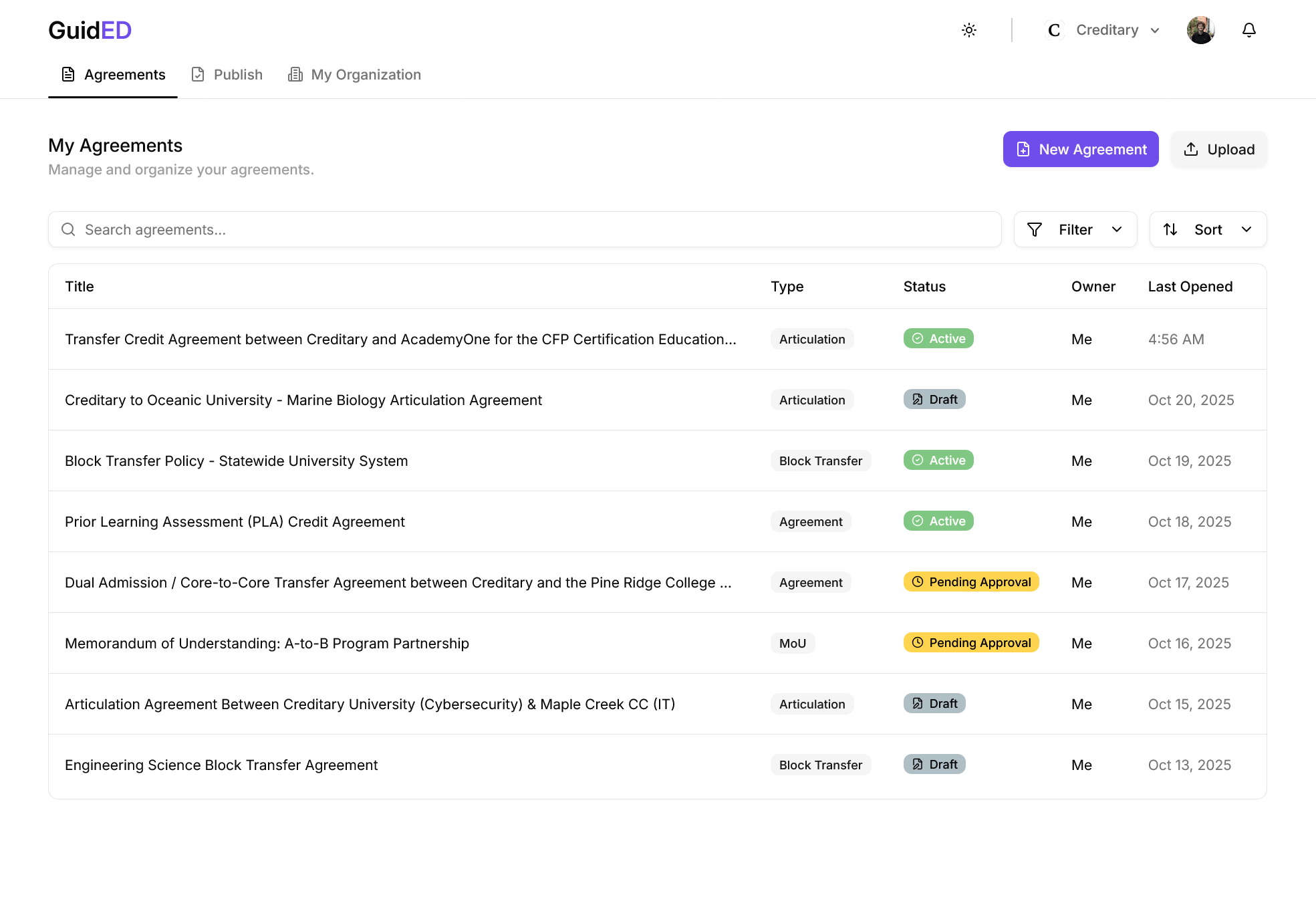Click the Draft pencil icon on Engineering Science row
Viewport: 1316px width, 899px height.
point(917,764)
